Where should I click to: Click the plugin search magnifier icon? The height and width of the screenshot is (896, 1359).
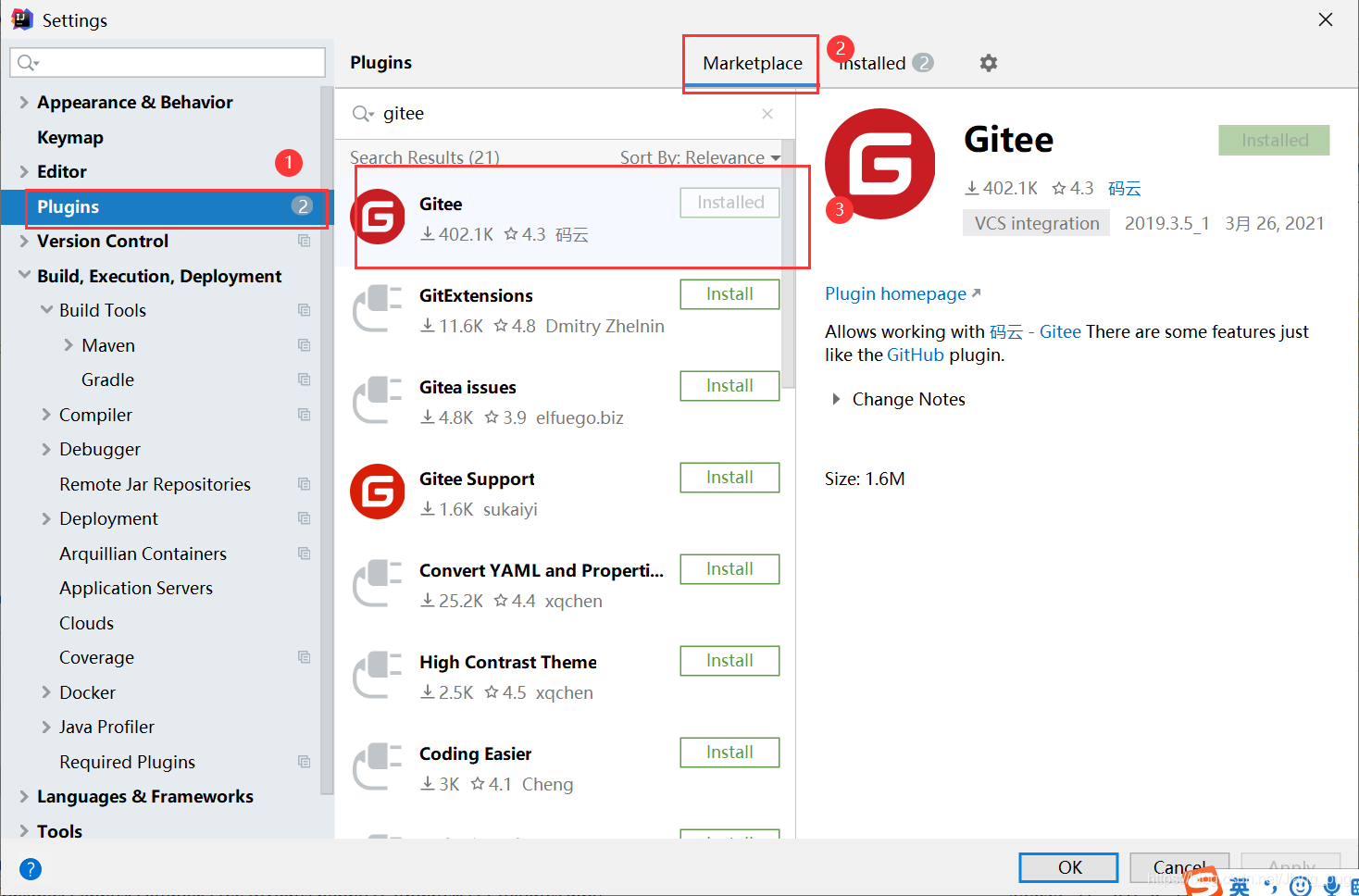tap(363, 114)
